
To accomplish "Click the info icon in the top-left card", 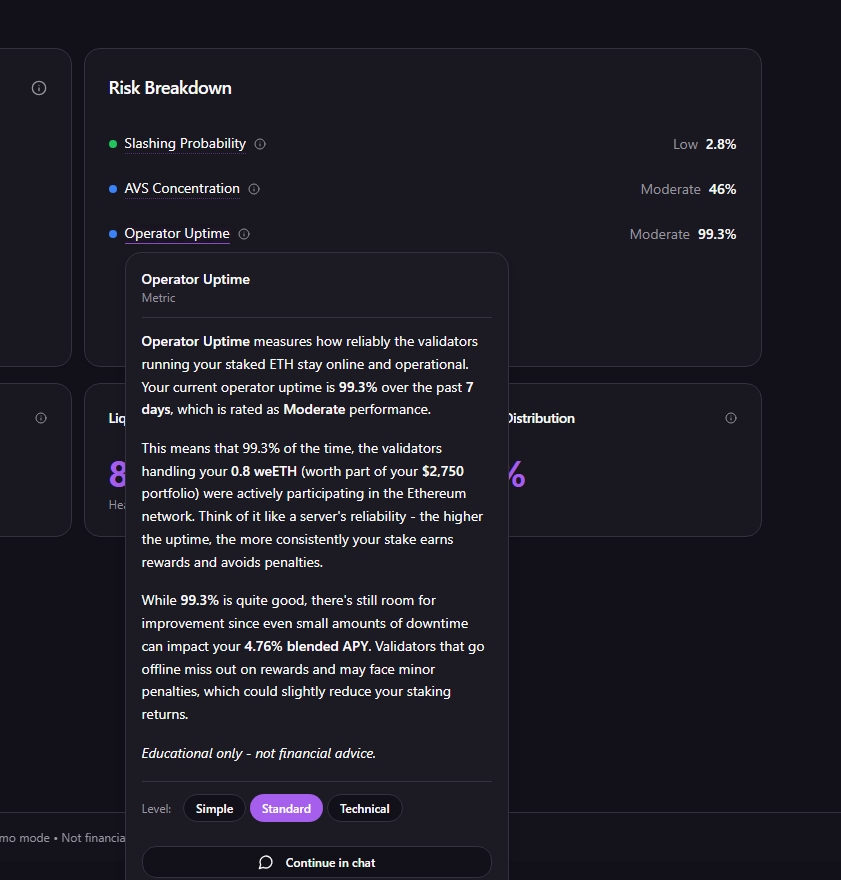I will pos(39,88).
